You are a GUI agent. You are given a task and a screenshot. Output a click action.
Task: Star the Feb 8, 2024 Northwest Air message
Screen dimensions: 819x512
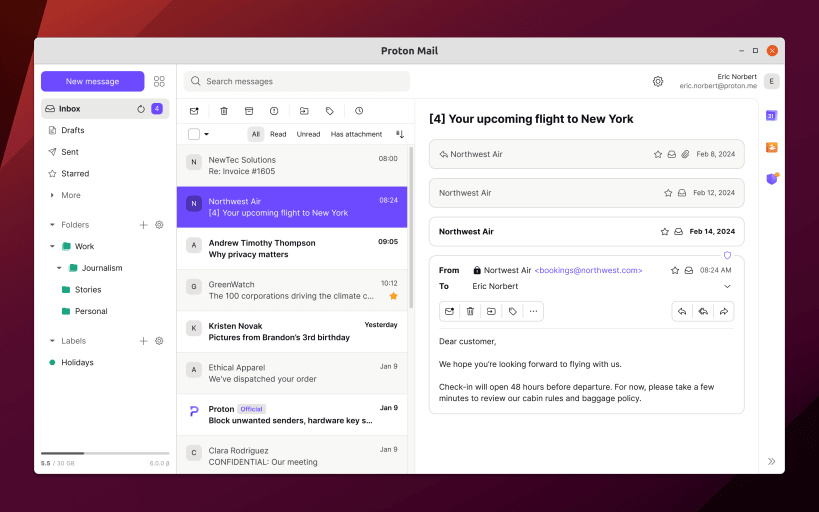pos(658,154)
